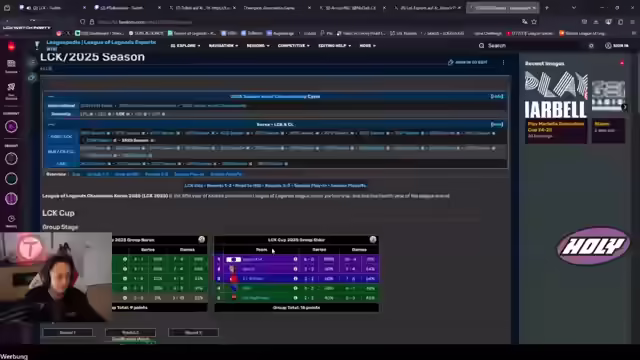Image resolution: width=640 pixels, height=360 pixels.
Task: Click Team column header in Group Elder
Action: (x=261, y=249)
